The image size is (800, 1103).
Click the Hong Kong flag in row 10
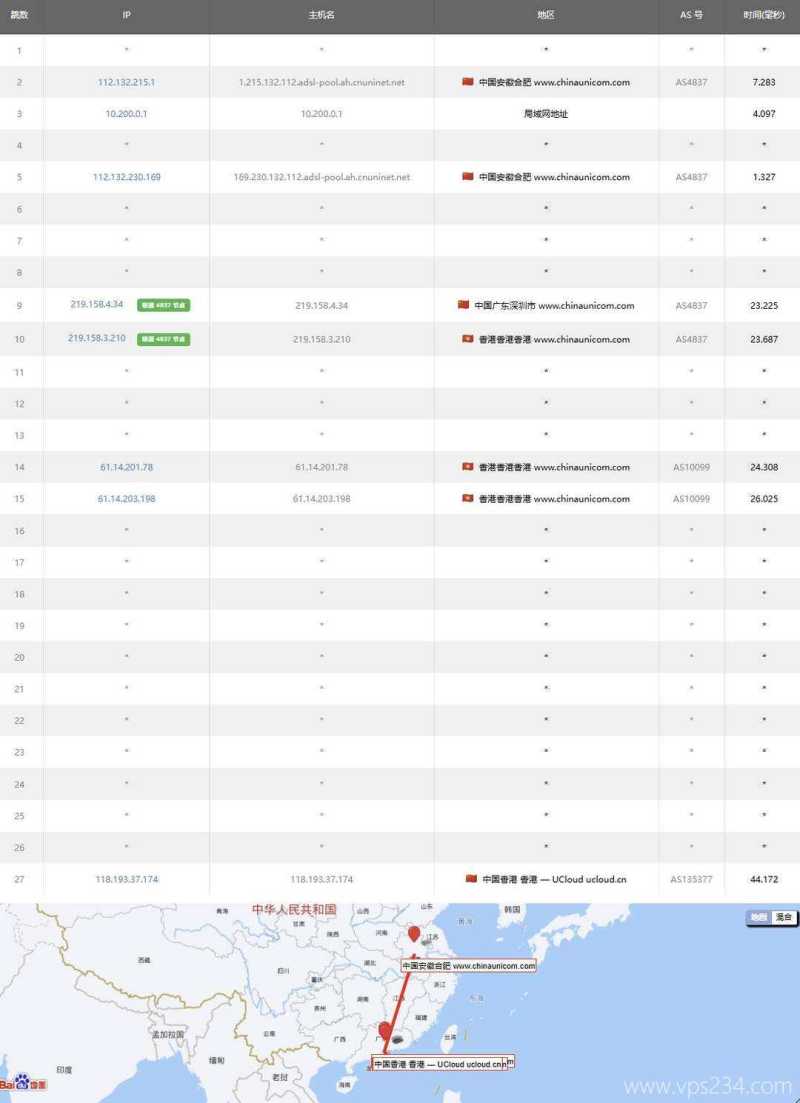pos(466,339)
